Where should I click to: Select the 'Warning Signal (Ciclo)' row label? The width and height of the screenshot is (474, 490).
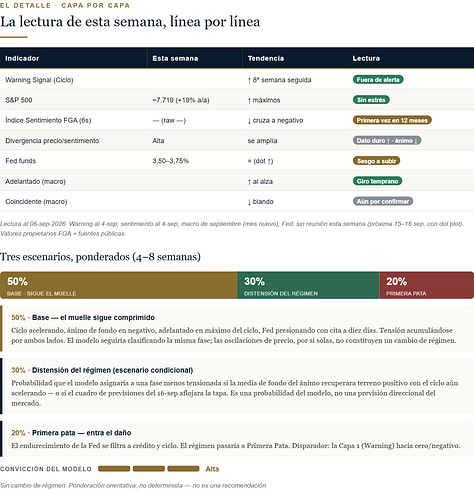tap(39, 80)
